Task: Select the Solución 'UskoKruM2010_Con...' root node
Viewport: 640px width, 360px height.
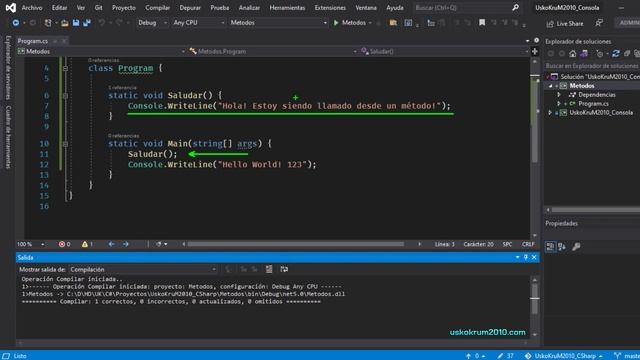Action: click(596, 77)
